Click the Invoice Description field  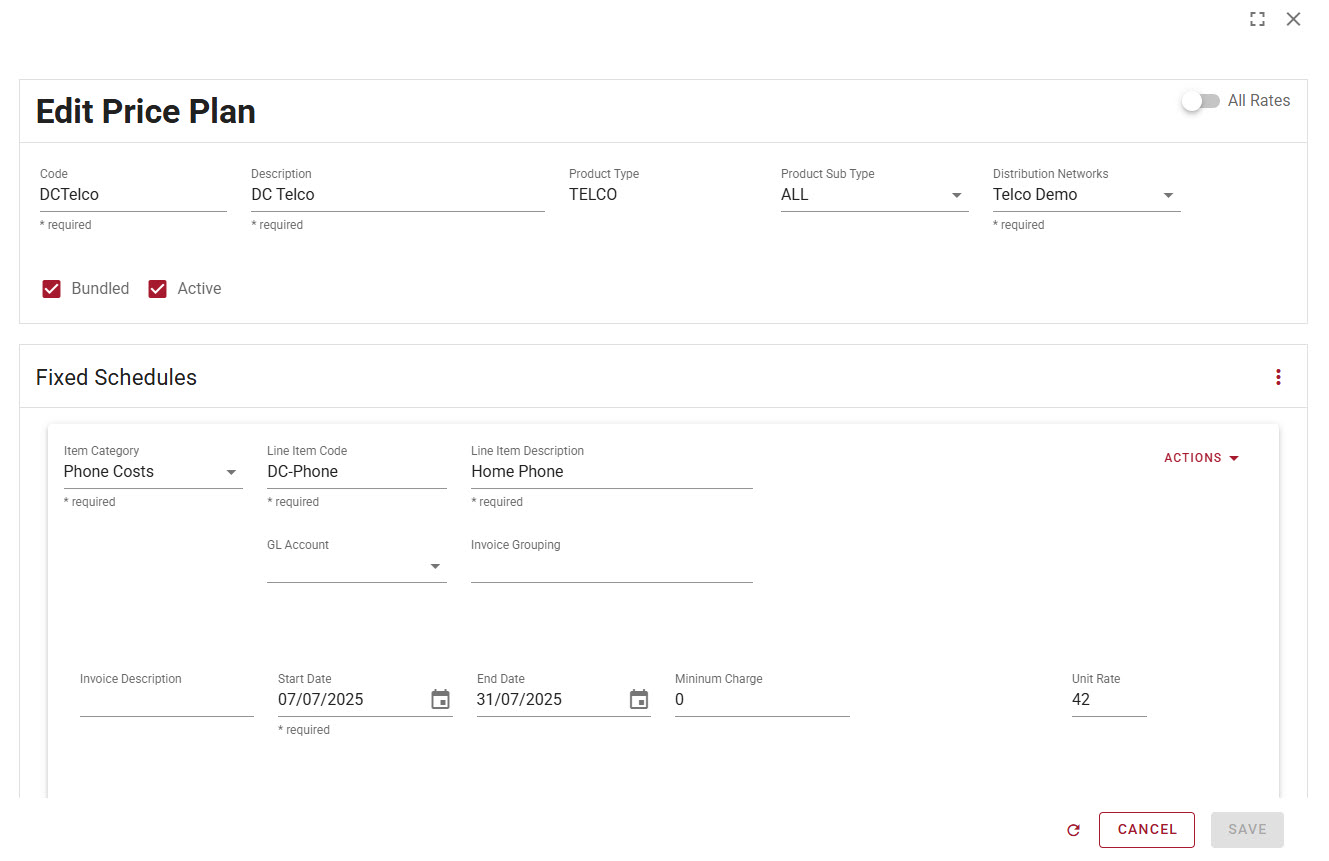pos(166,700)
